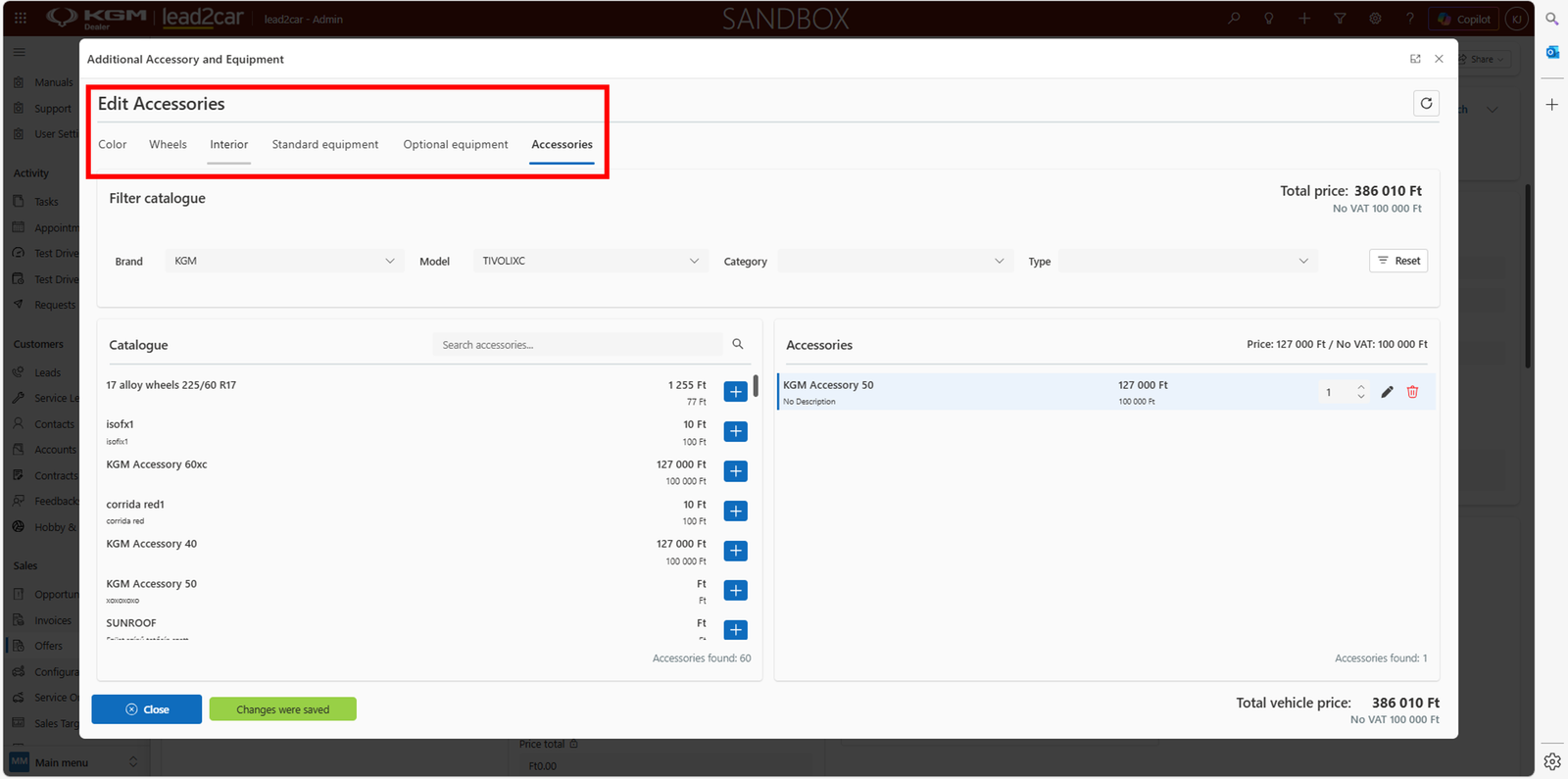Add KGM Accessory 60xc with plus button
This screenshot has height=779, width=1568.
click(735, 471)
